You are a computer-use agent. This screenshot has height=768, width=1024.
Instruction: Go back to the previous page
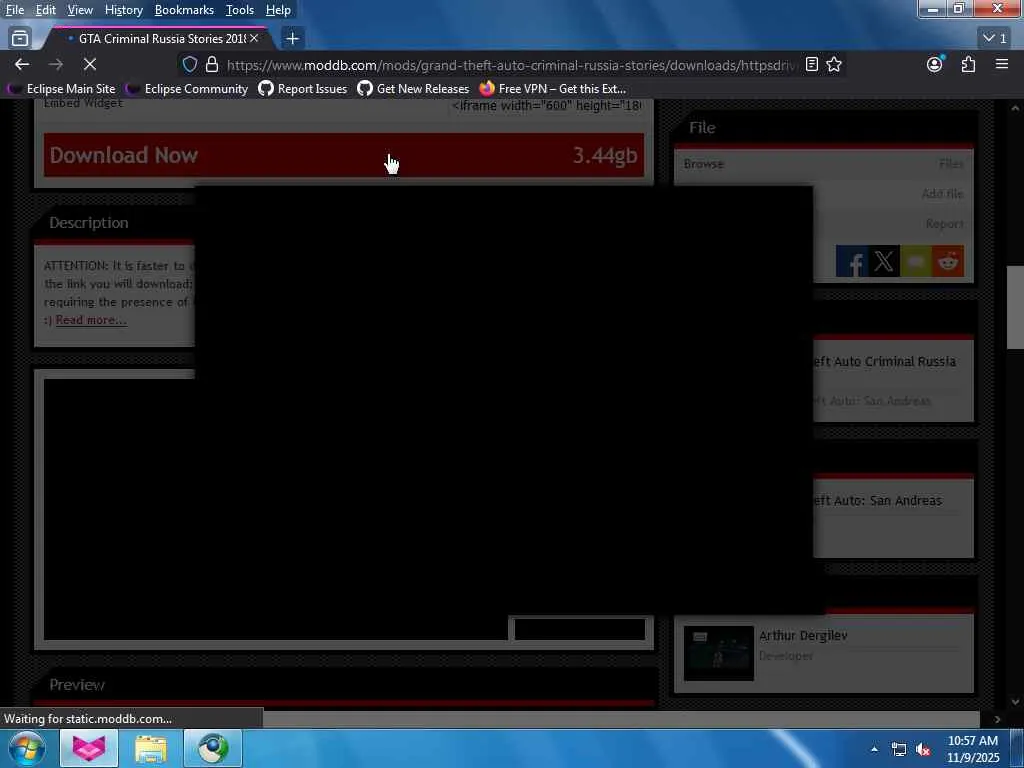pyautogui.click(x=22, y=64)
